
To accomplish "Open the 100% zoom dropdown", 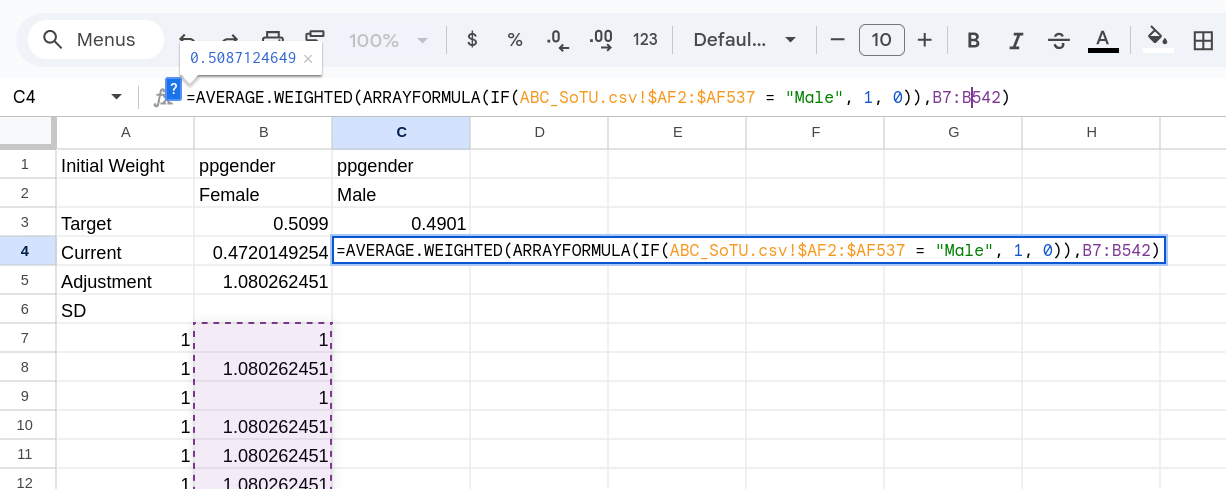I will coord(388,40).
